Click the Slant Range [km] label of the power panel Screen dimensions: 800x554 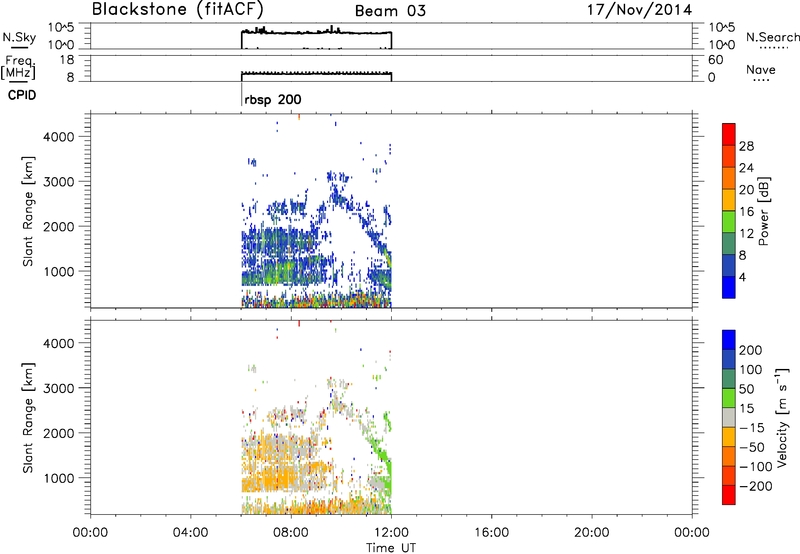click(28, 211)
